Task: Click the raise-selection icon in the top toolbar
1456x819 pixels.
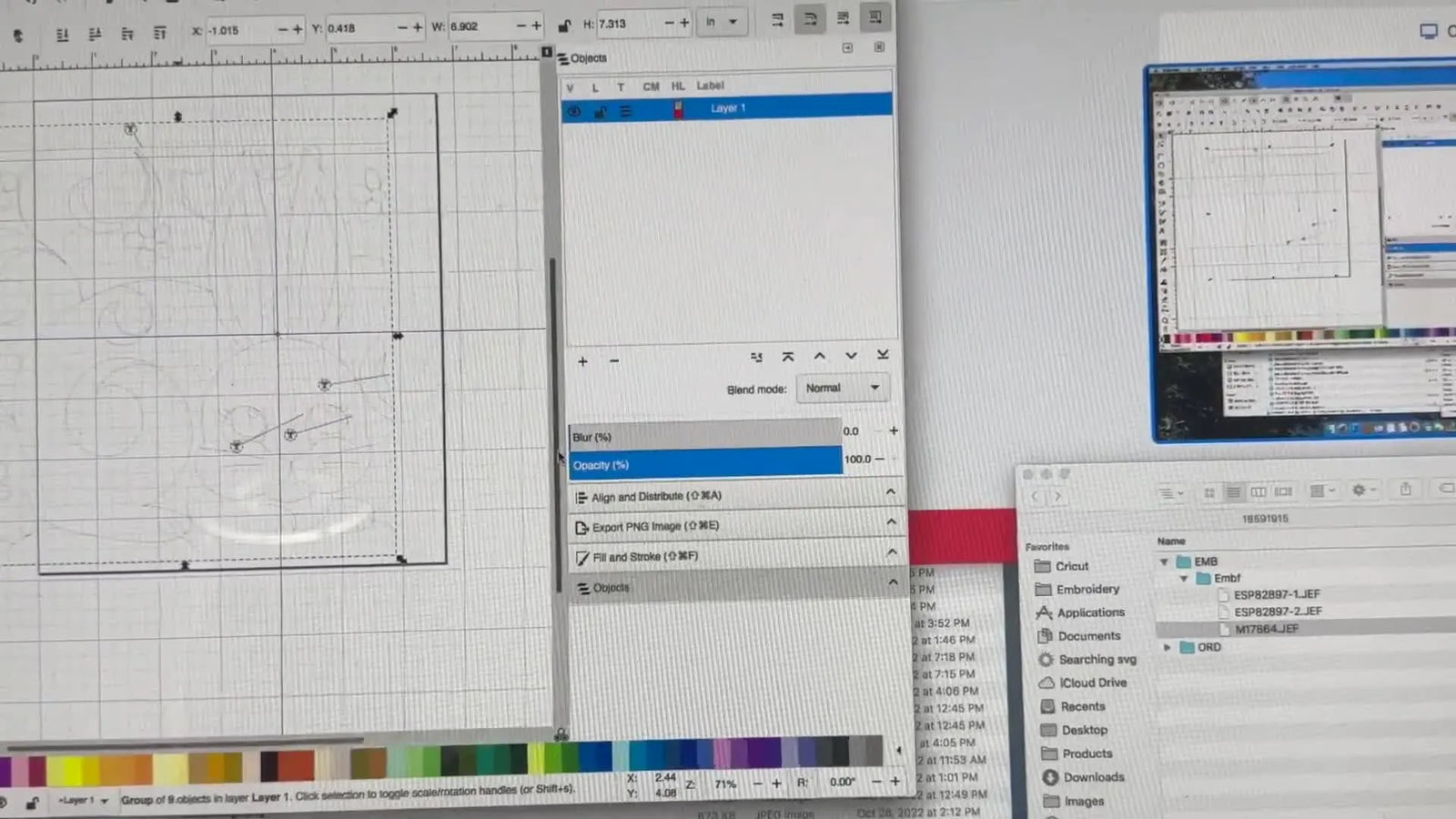Action: (776, 18)
